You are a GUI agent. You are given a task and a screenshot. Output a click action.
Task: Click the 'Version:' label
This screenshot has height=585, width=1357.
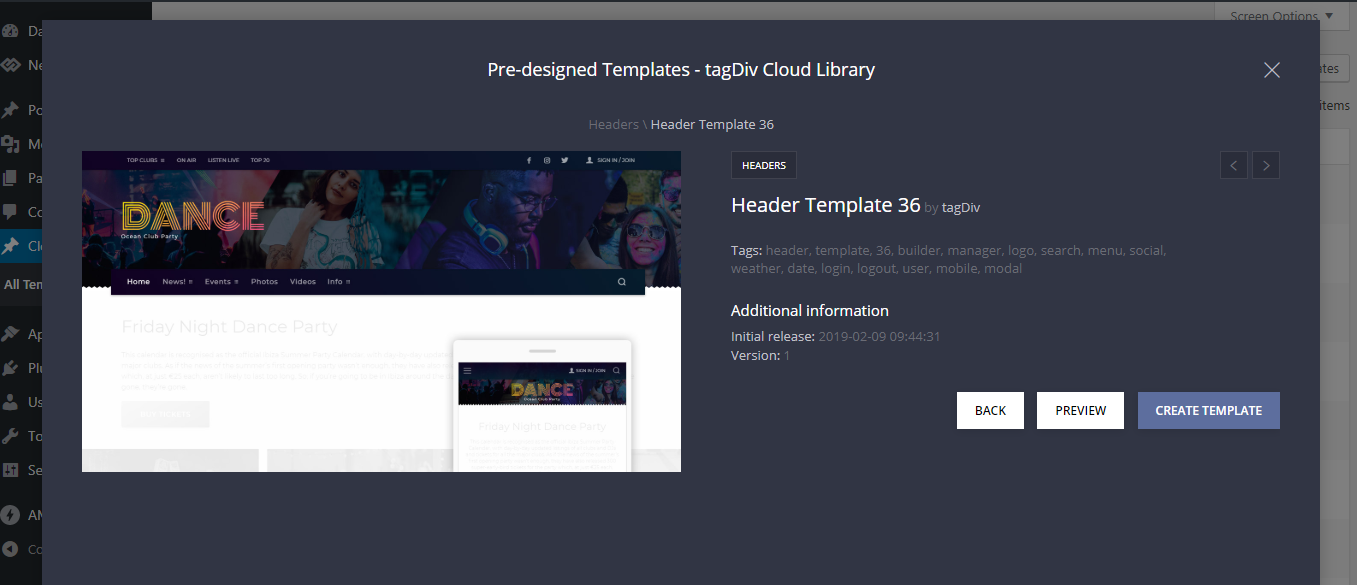tap(755, 355)
